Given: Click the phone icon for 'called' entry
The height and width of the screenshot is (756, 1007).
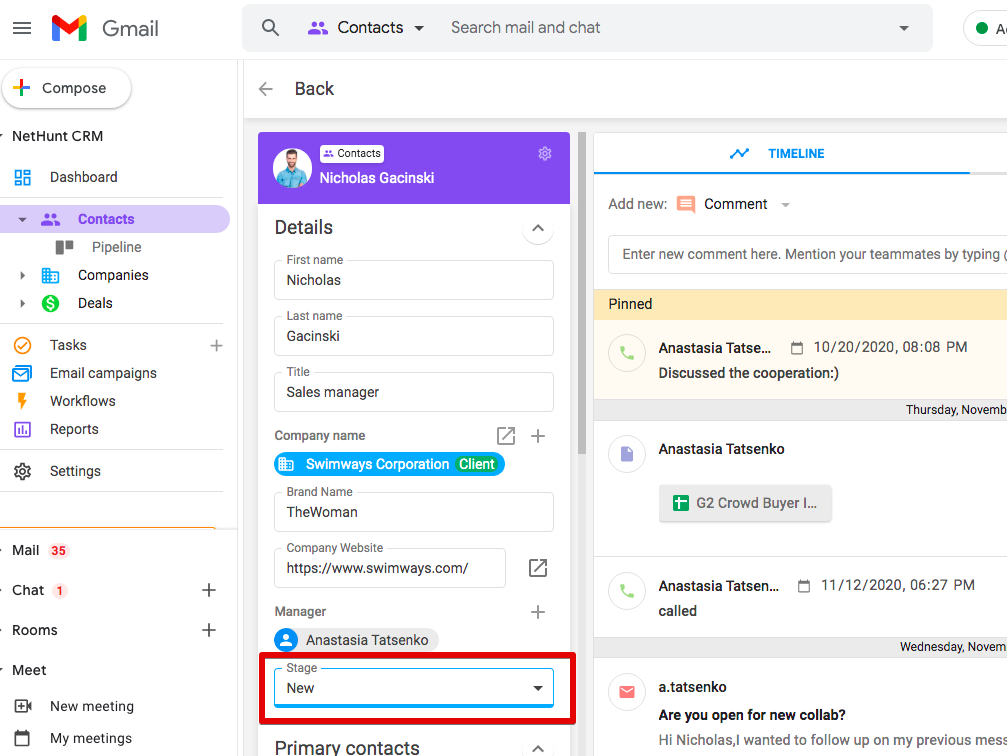Looking at the screenshot, I should pos(627,591).
